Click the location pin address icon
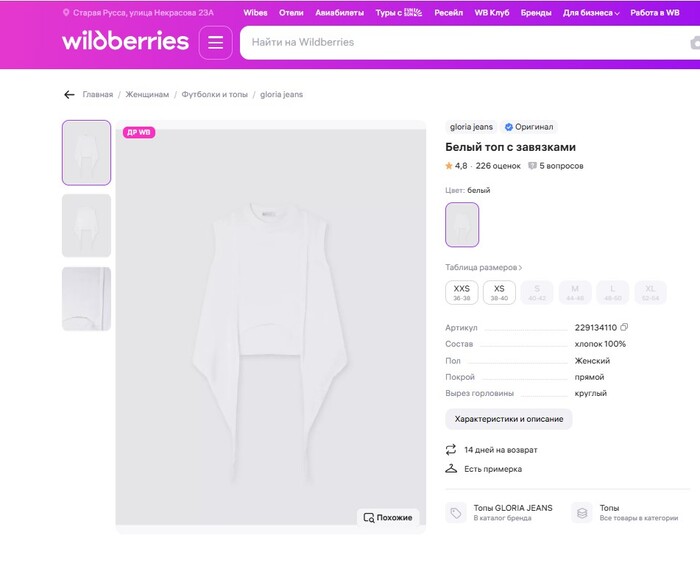 point(66,13)
